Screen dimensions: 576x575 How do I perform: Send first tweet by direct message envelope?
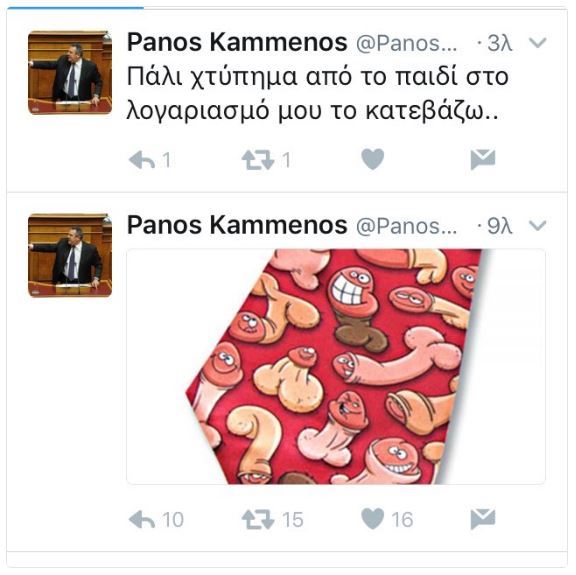pos(483,159)
